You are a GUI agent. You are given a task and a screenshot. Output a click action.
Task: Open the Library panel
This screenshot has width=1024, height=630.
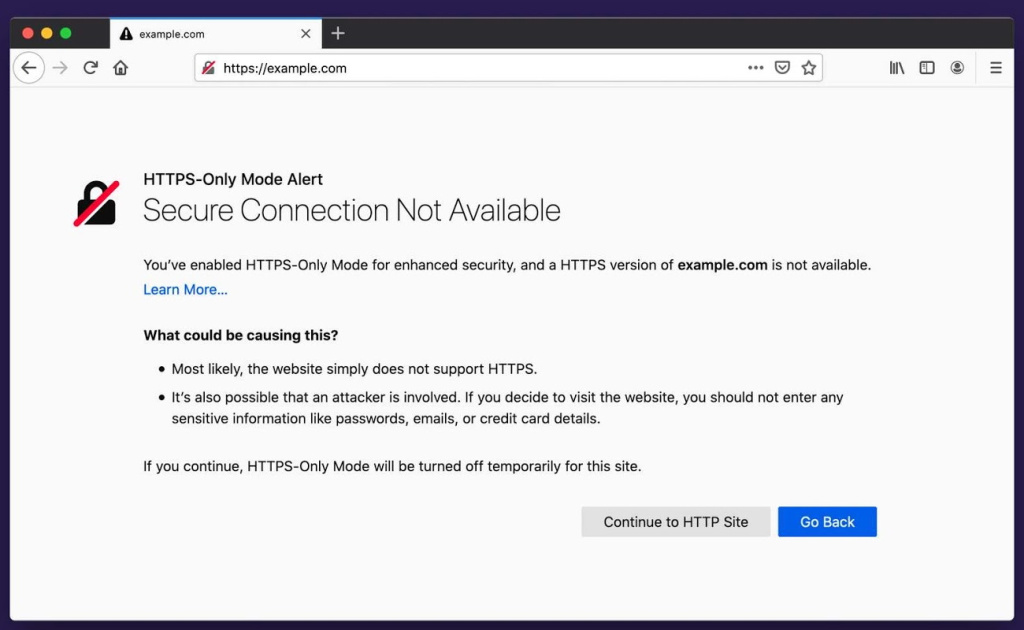897,67
